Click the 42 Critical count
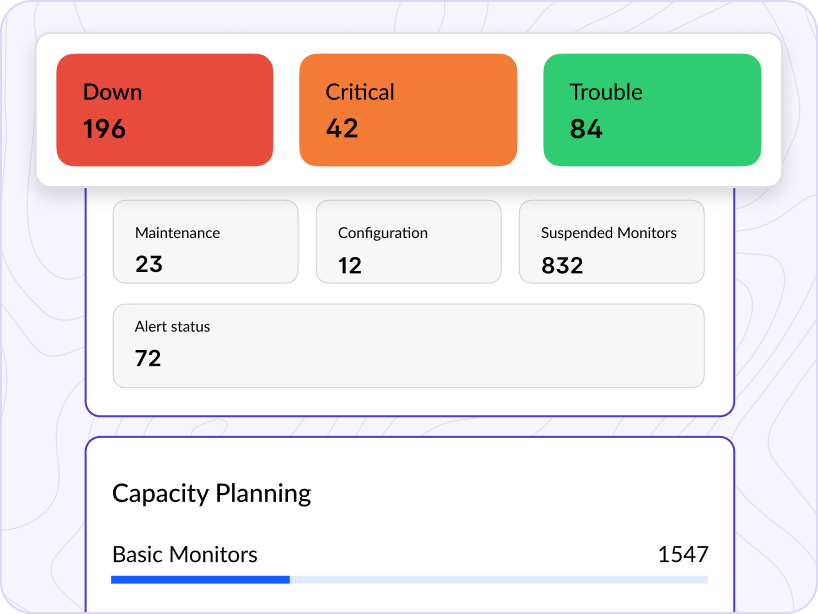Viewport: 818px width, 614px height. point(342,129)
